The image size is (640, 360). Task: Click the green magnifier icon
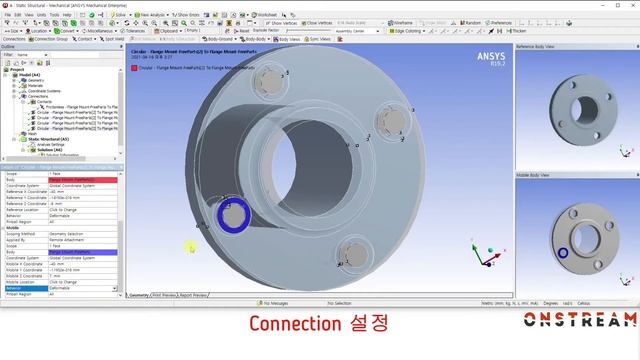[x=184, y=23]
